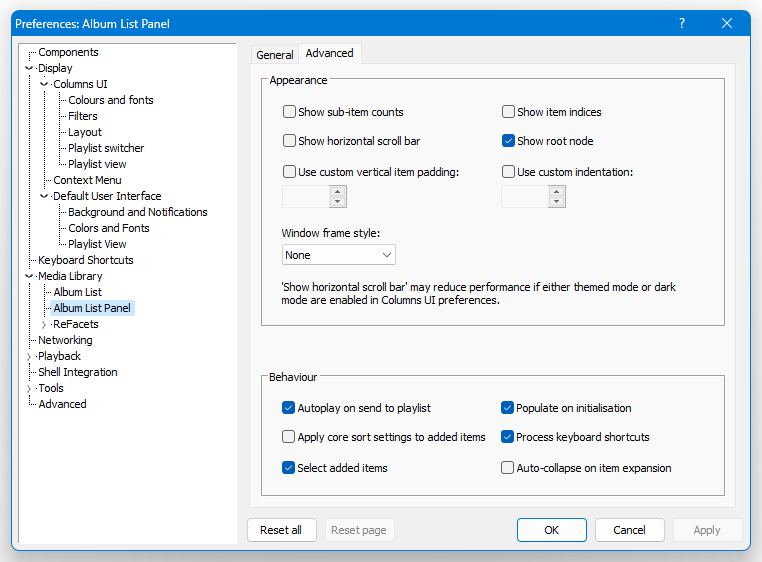Select the Media Library tree item label
Image resolution: width=762 pixels, height=562 pixels.
tap(70, 276)
